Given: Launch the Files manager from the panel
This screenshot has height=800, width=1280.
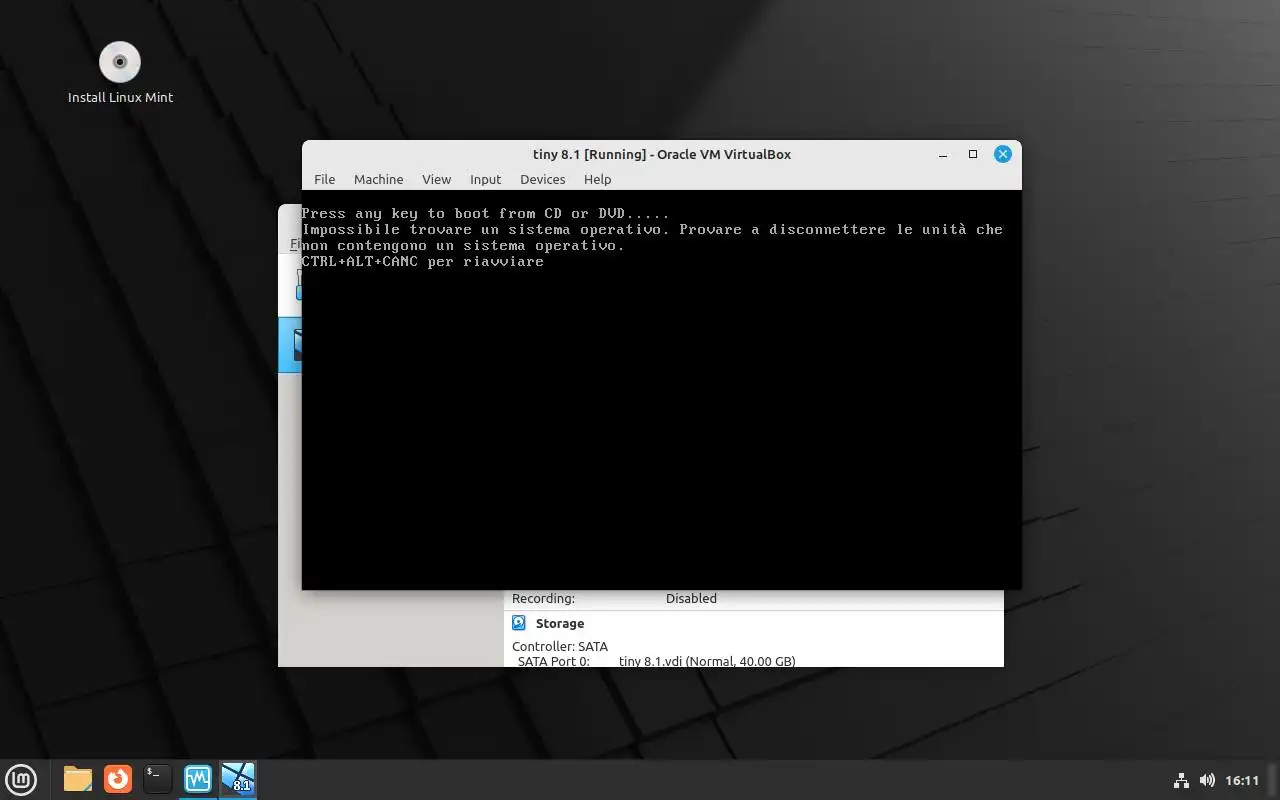Looking at the screenshot, I should (77, 779).
